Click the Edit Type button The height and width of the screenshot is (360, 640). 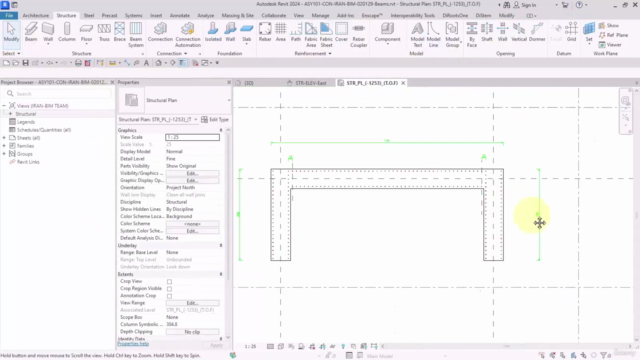click(x=215, y=120)
